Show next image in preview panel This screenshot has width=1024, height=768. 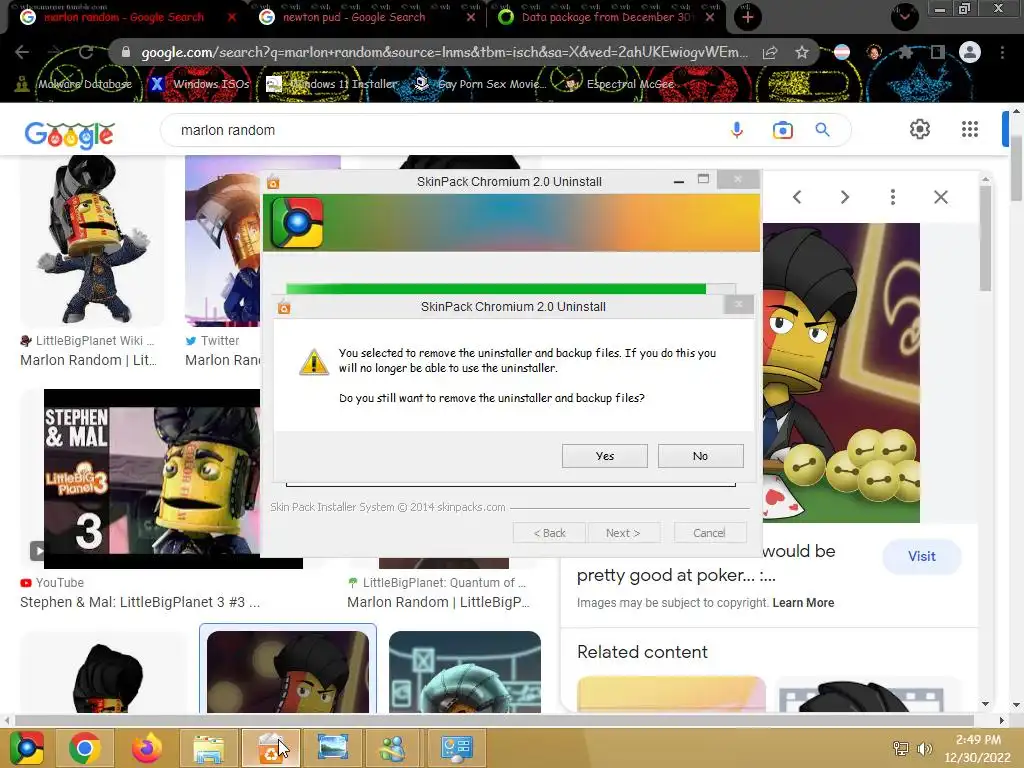844,197
